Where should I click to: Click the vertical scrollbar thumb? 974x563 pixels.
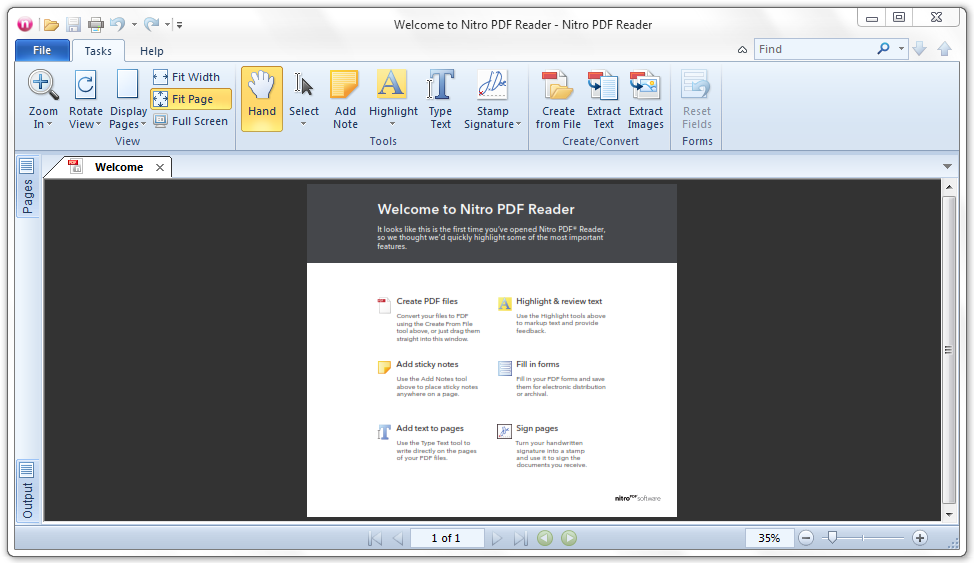click(x=949, y=350)
